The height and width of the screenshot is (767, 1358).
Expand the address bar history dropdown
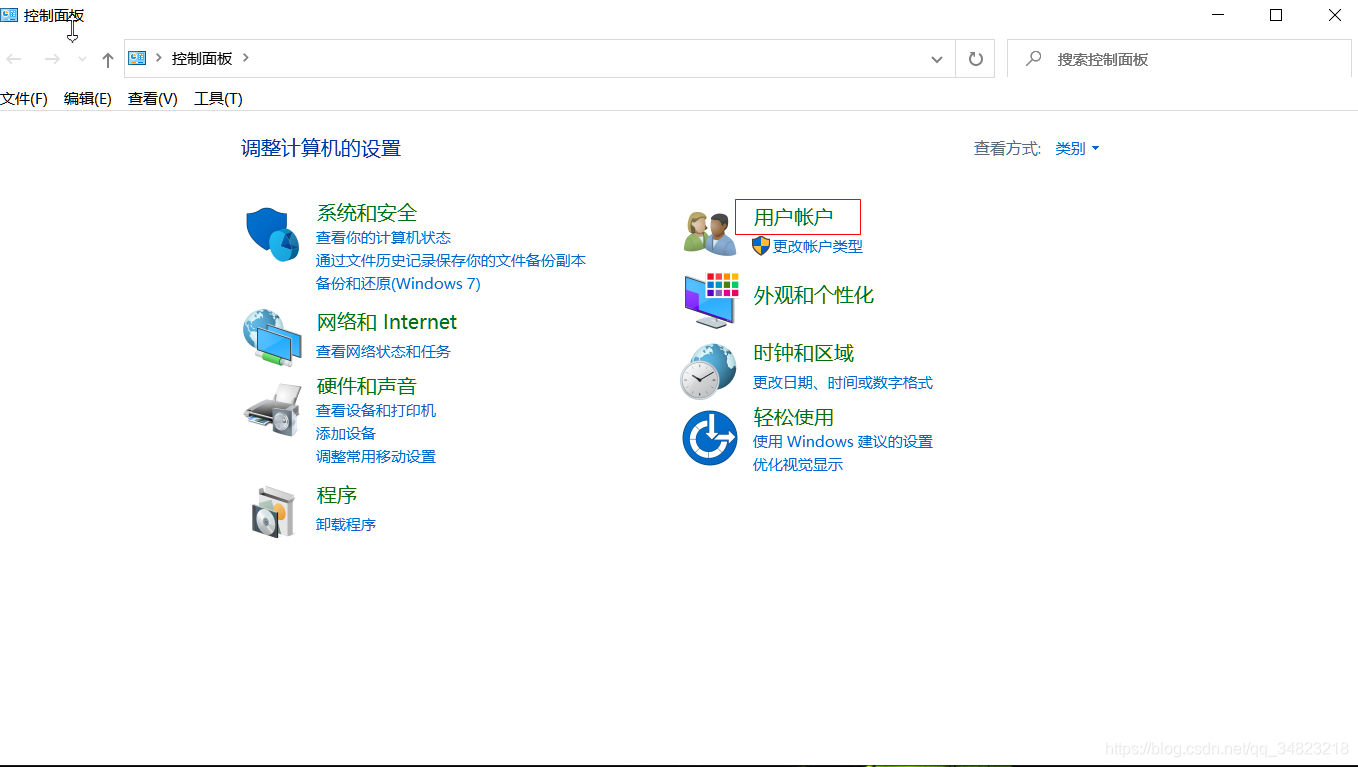coord(937,59)
